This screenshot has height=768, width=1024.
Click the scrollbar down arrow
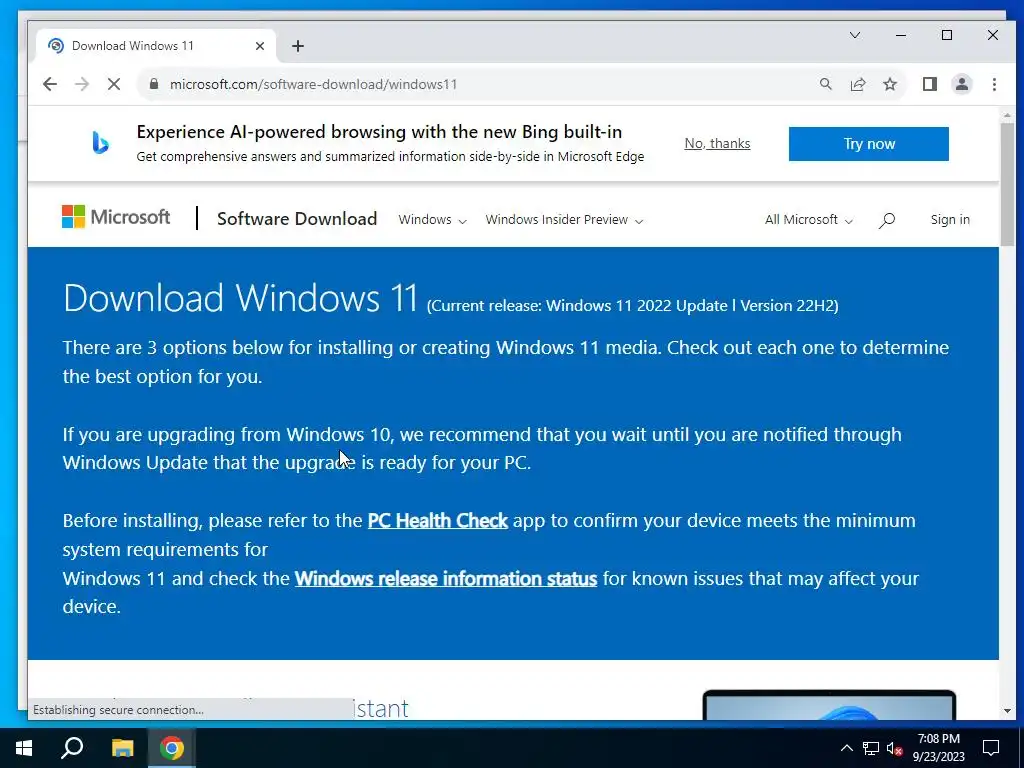[x=1006, y=711]
